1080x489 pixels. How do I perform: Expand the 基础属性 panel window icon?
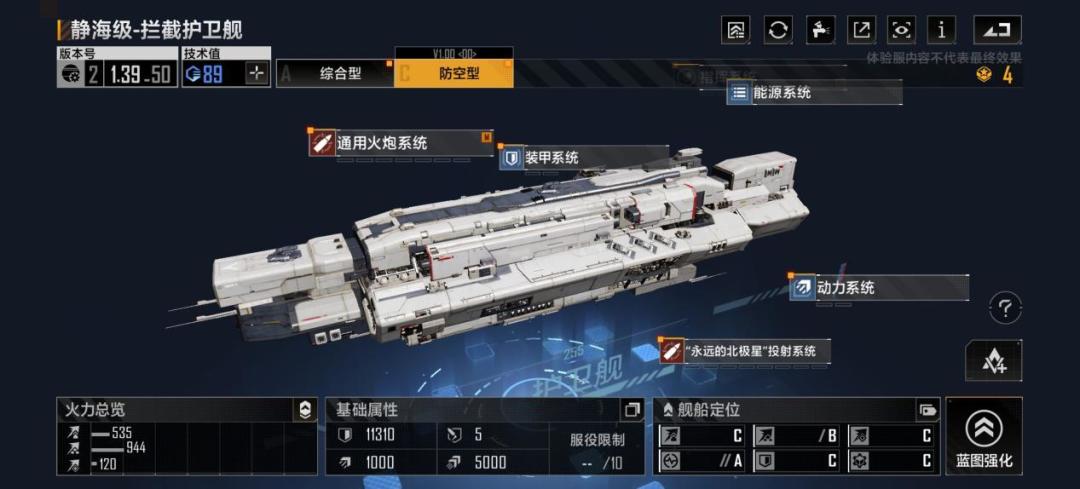coord(632,410)
